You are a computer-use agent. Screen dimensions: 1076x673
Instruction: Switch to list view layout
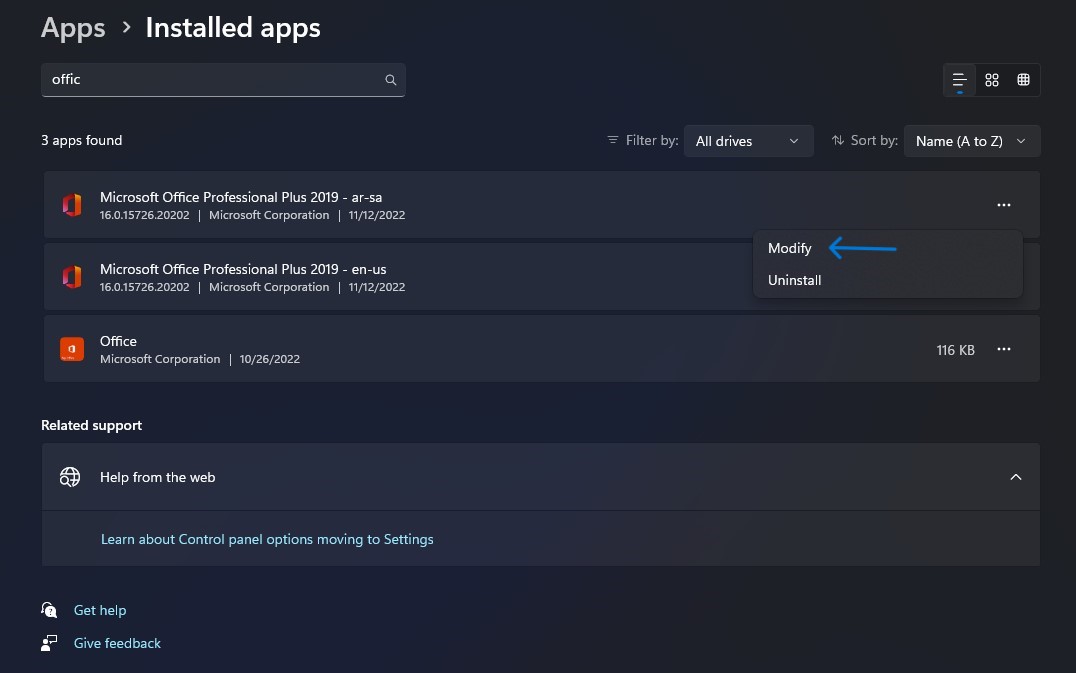959,80
